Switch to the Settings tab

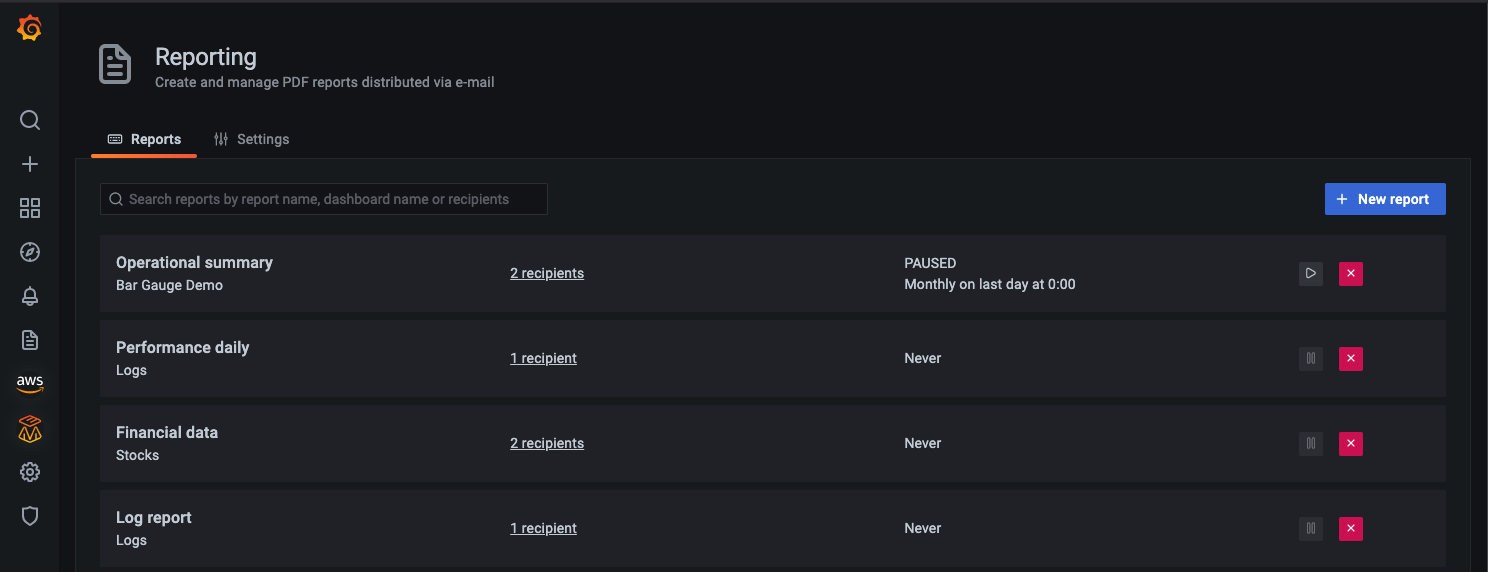pos(252,139)
